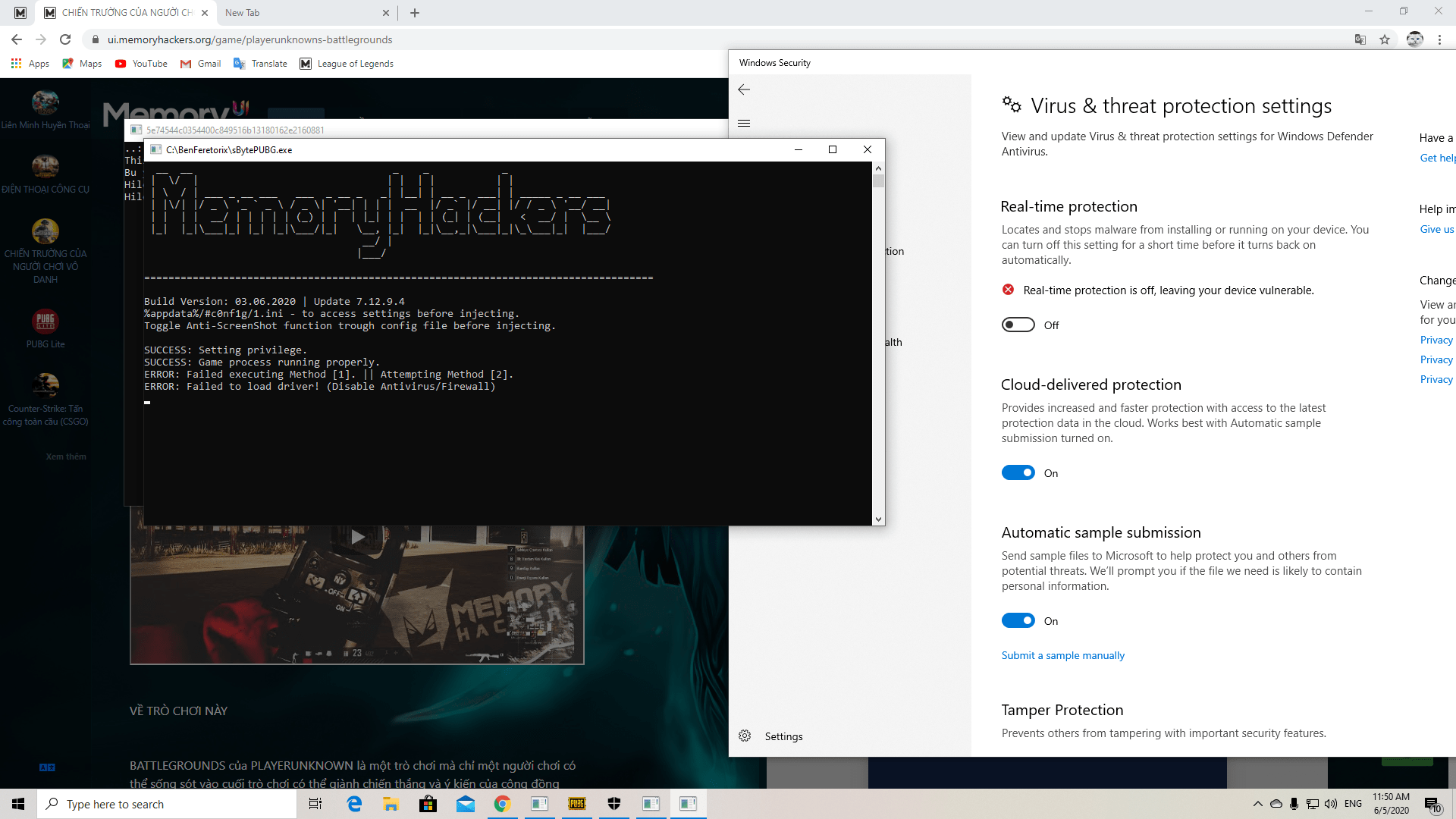
Task: Open Microsoft Store from taskbar
Action: pos(428,804)
